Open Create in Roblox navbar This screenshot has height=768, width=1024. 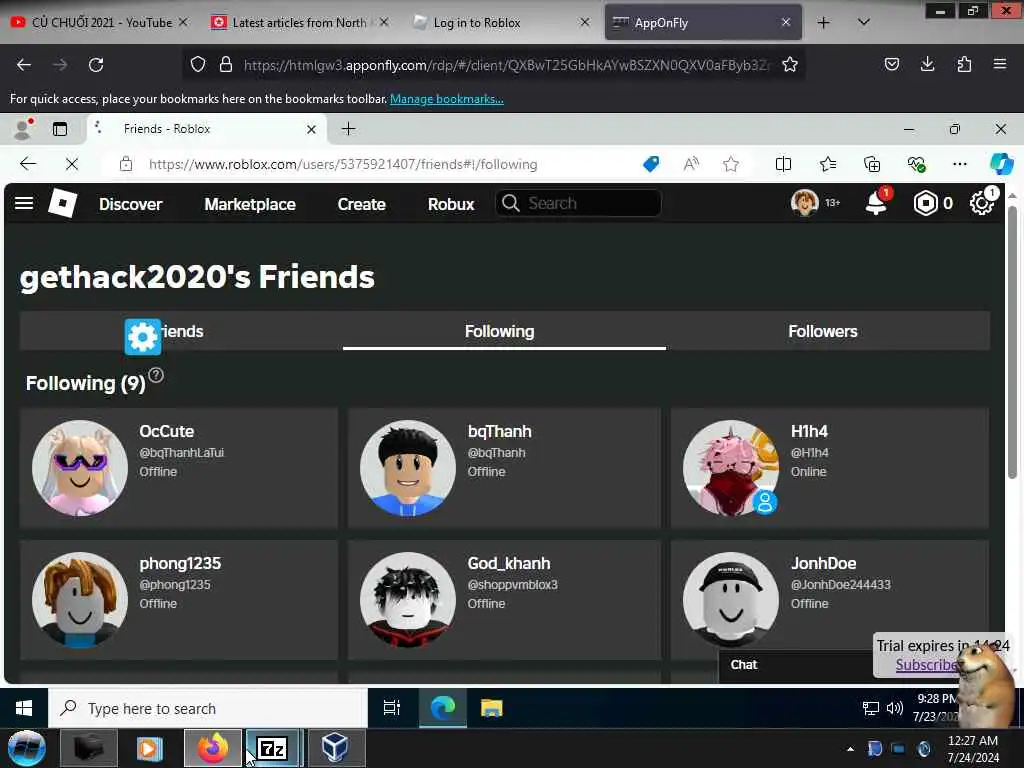362,204
